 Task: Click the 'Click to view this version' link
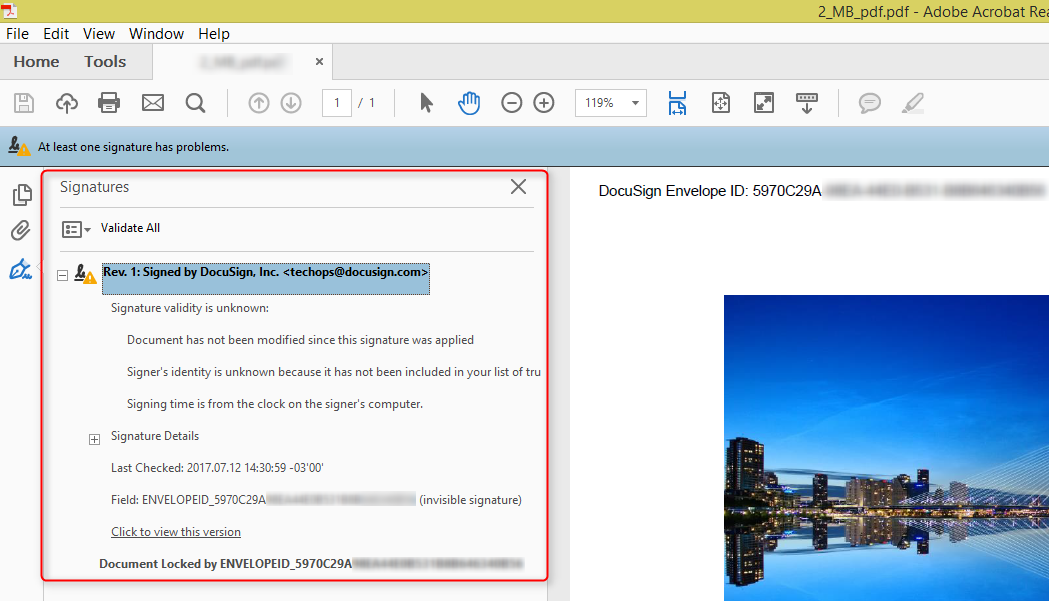[176, 532]
